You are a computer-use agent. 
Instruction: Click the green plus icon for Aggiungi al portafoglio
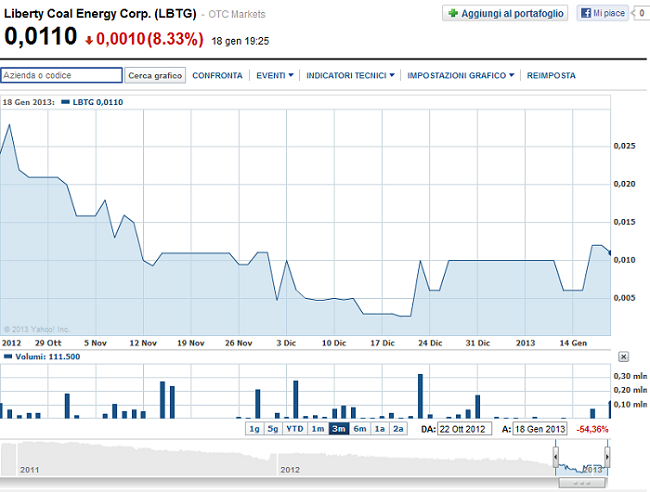453,13
